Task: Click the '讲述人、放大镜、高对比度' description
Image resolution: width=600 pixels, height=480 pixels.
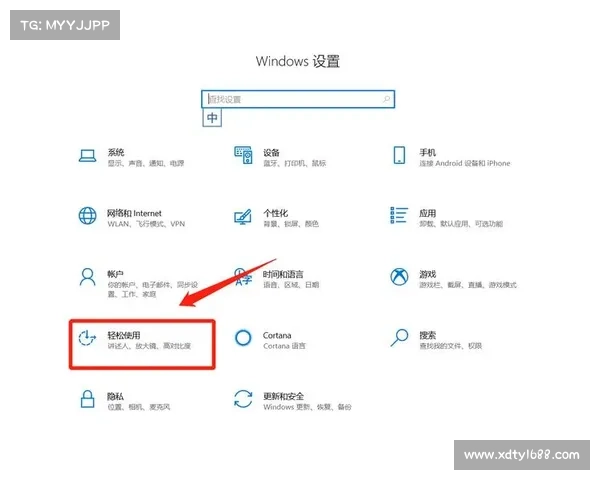Action: (149, 346)
